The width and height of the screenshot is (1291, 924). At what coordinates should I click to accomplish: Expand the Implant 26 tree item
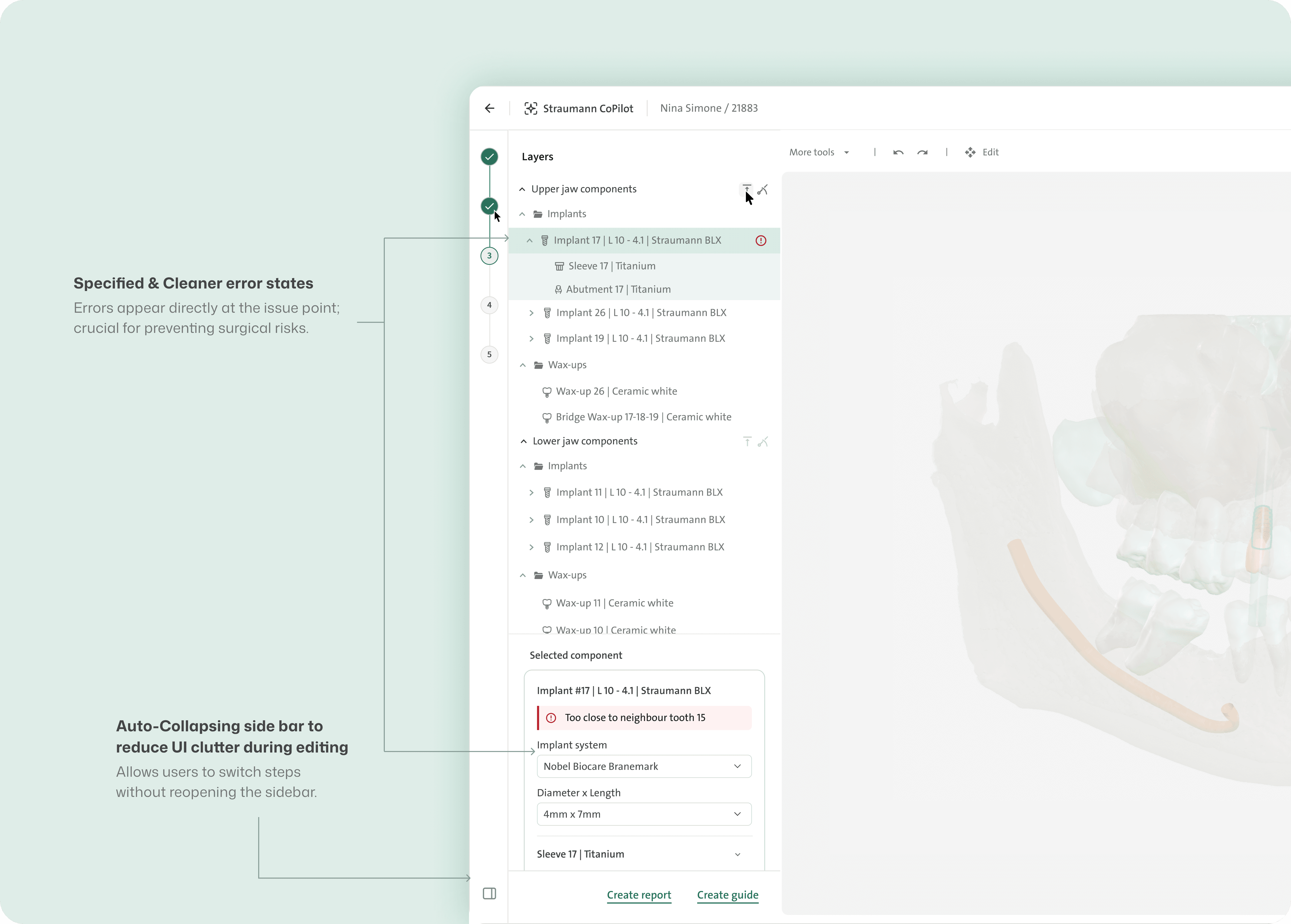coord(531,313)
